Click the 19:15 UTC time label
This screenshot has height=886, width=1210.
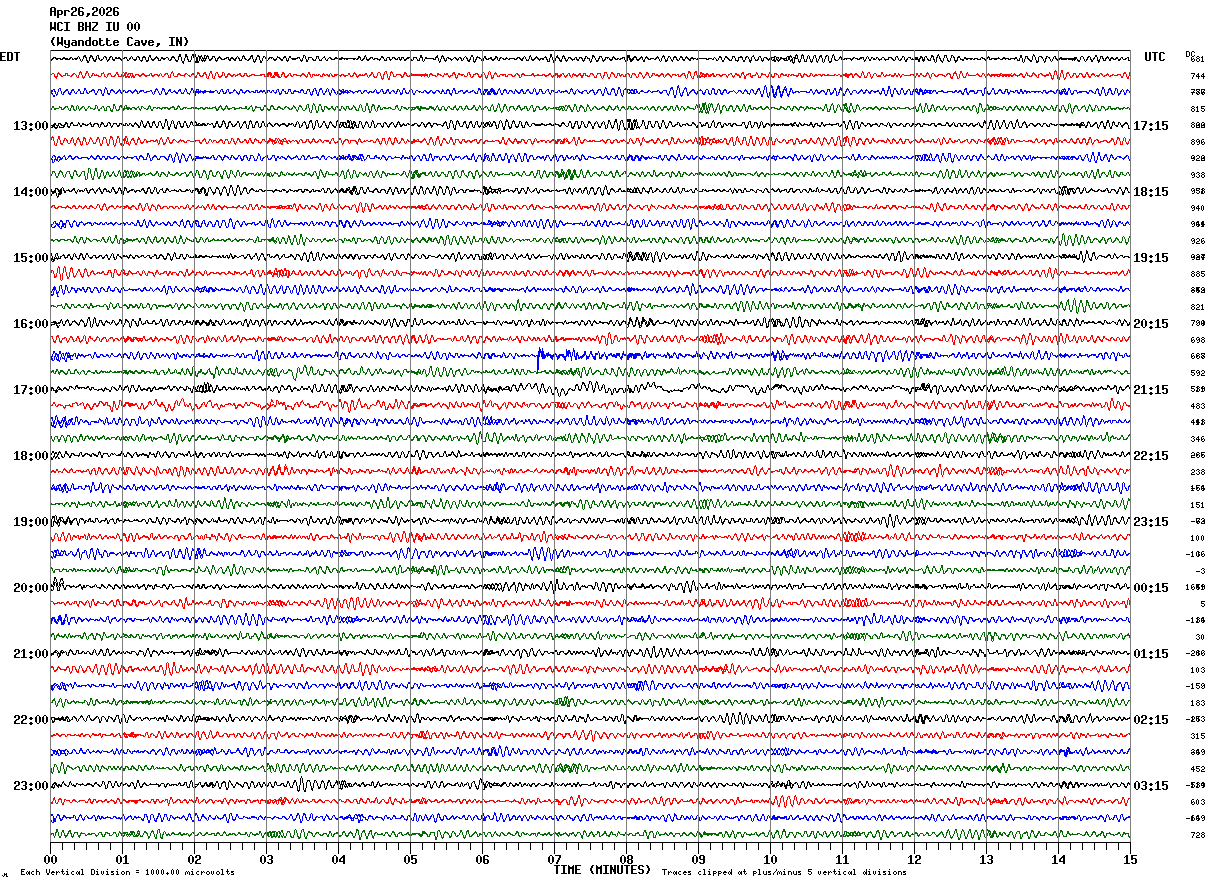[x=1152, y=258]
